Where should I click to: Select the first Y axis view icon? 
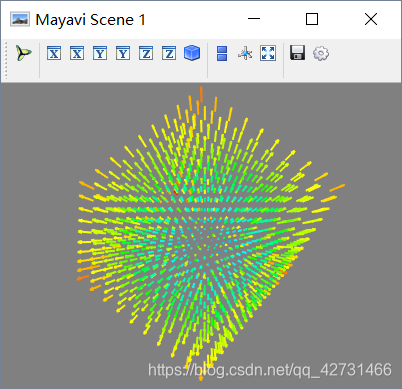point(100,53)
